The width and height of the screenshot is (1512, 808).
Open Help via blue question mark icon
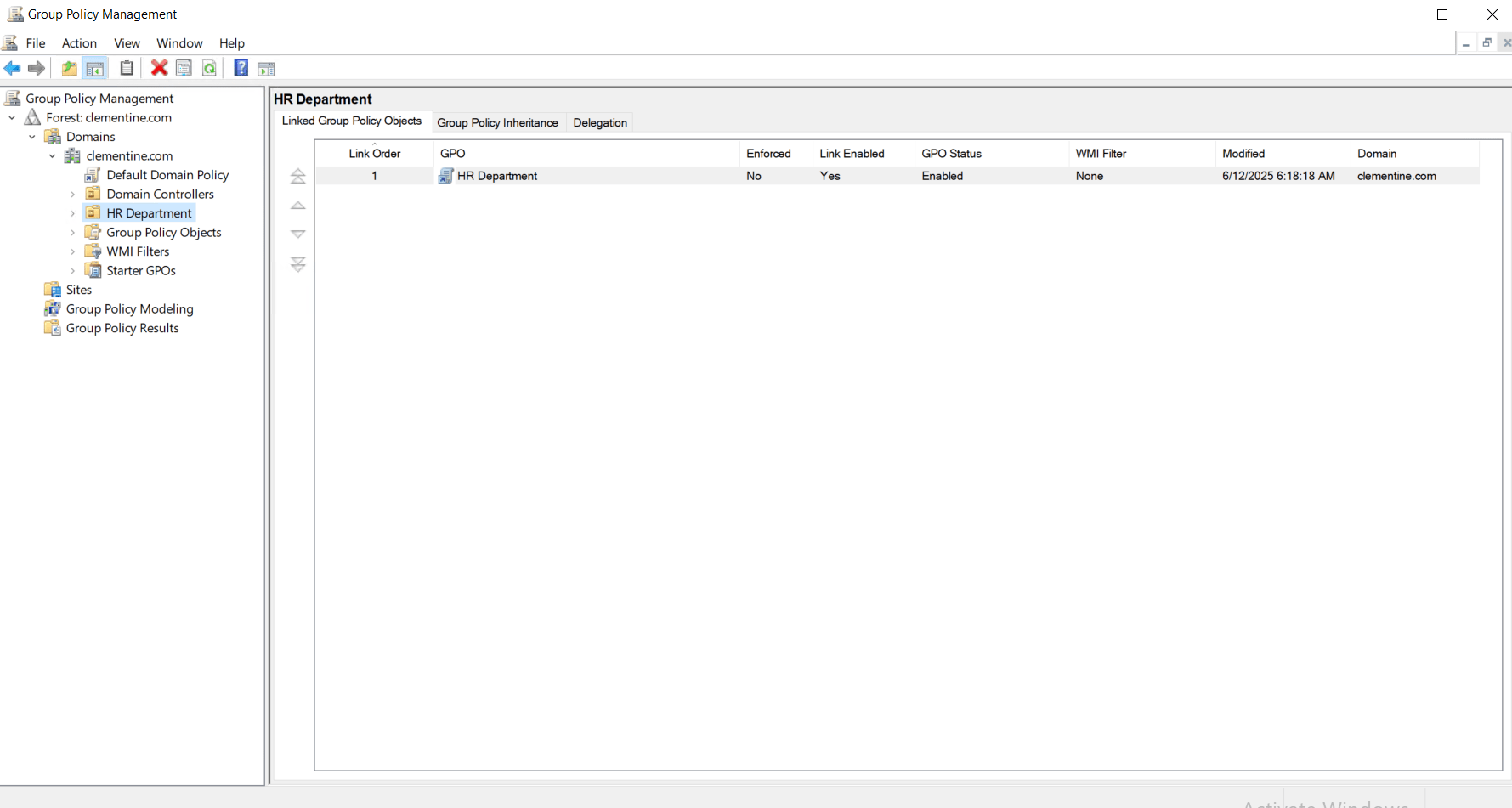tap(241, 69)
